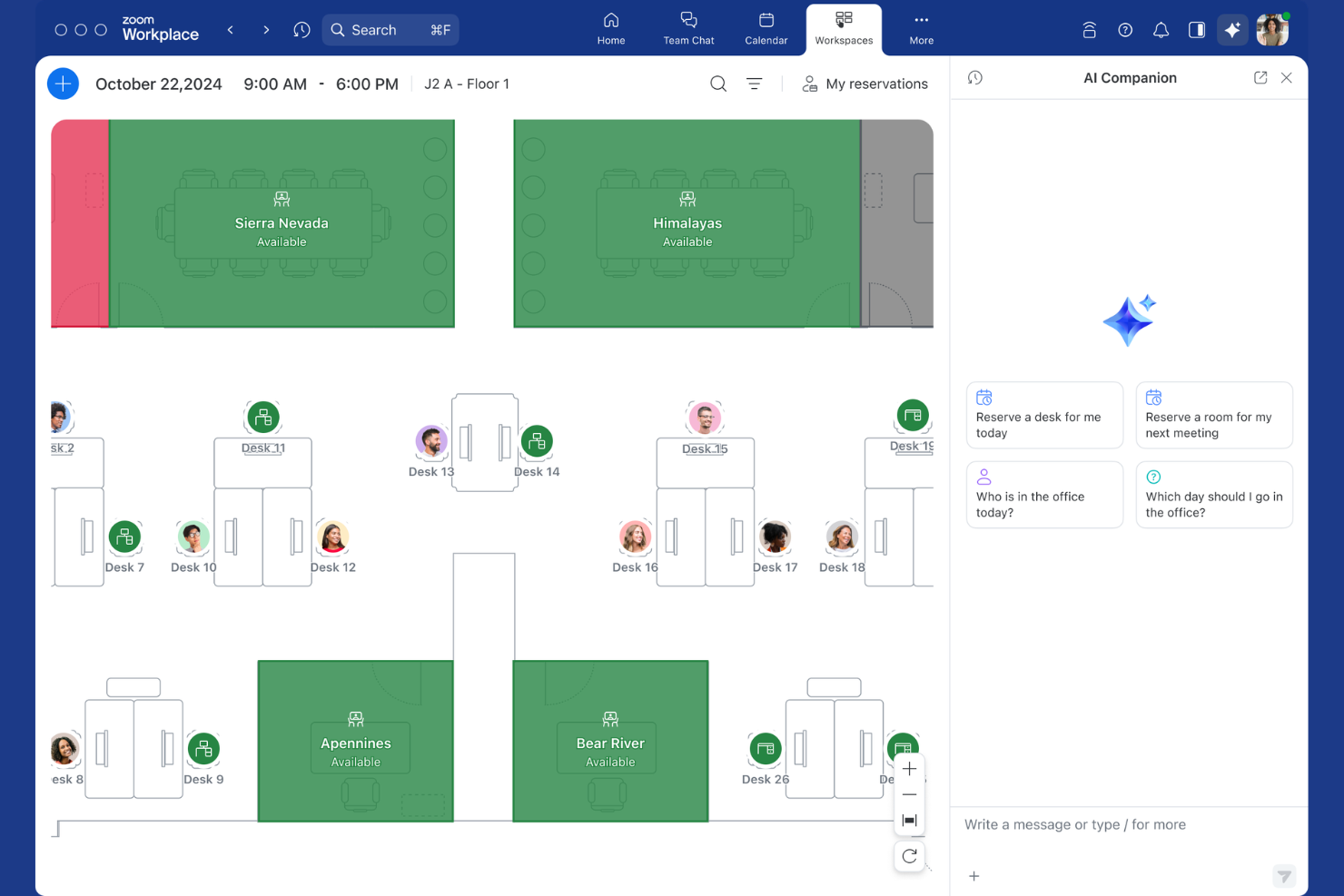1344x896 pixels.
Task: Select the Apennines room
Action: point(355,742)
